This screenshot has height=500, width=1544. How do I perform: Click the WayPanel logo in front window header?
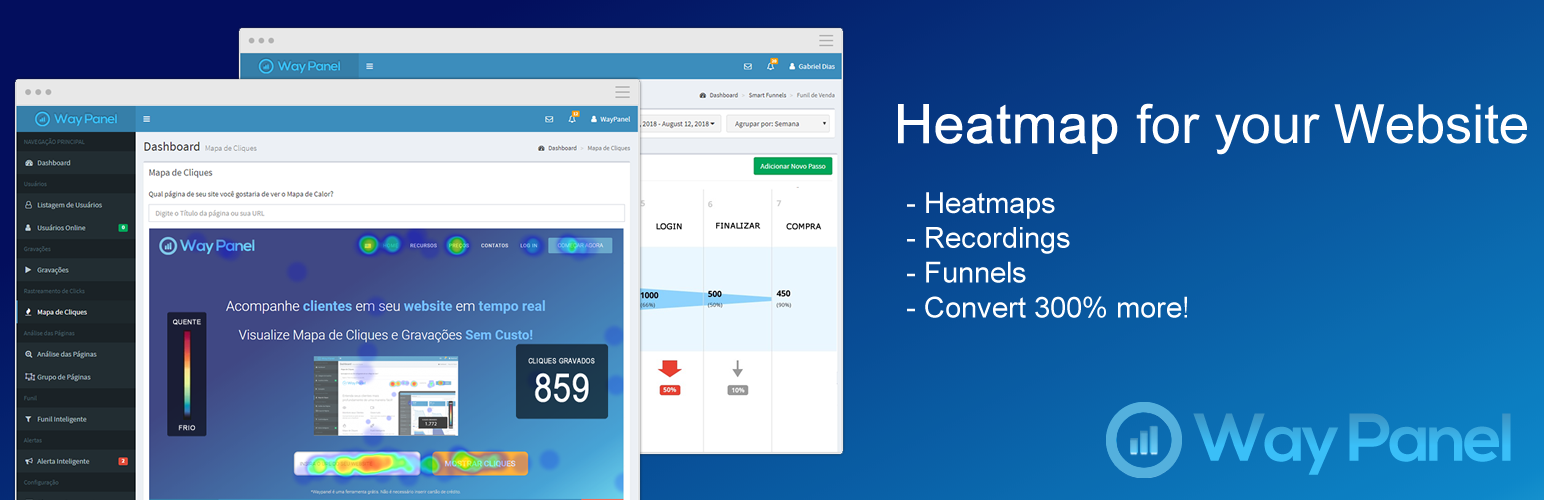point(76,119)
